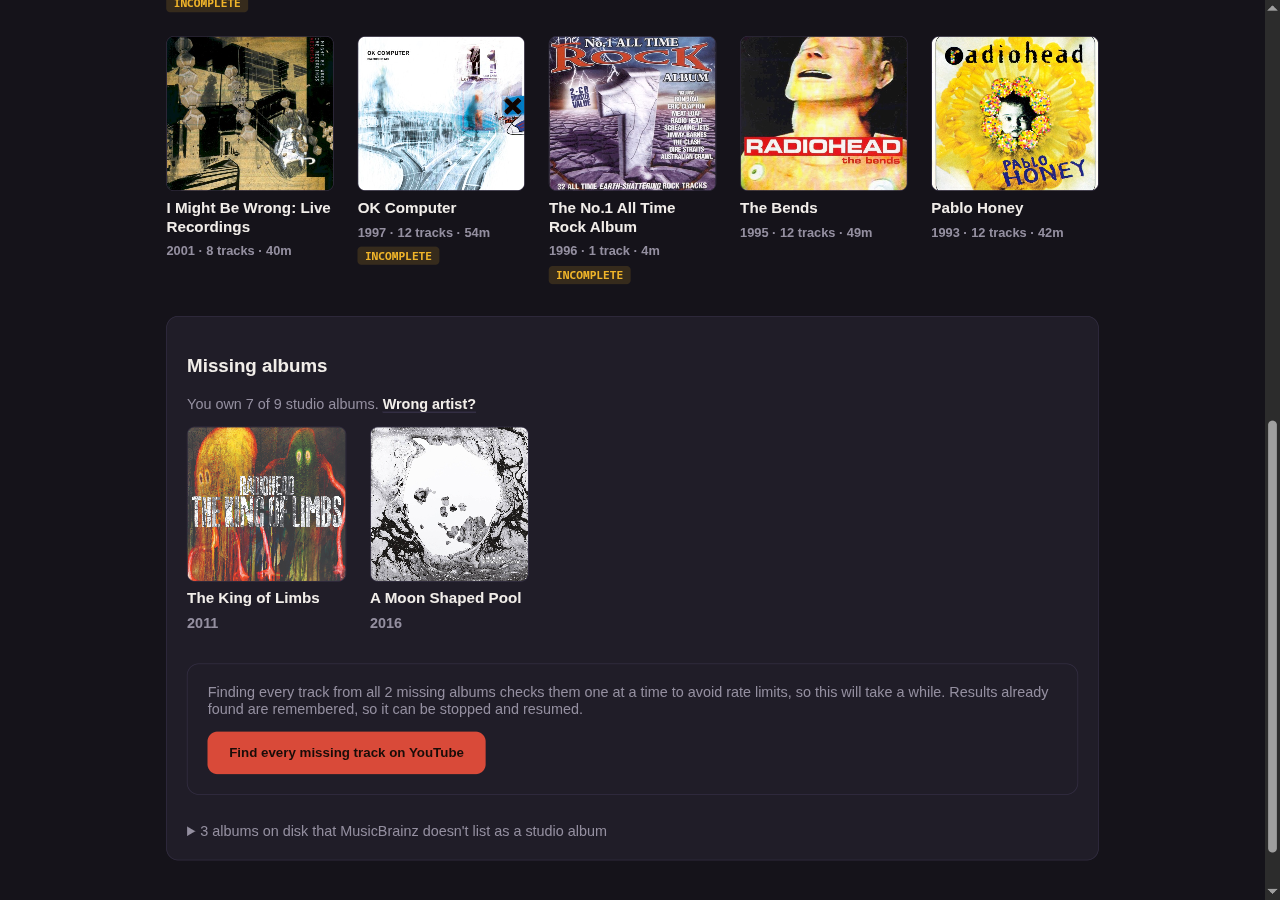Viewport: 1280px width, 900px height.
Task: Select The King of Limbs missing album cover
Action: point(266,504)
